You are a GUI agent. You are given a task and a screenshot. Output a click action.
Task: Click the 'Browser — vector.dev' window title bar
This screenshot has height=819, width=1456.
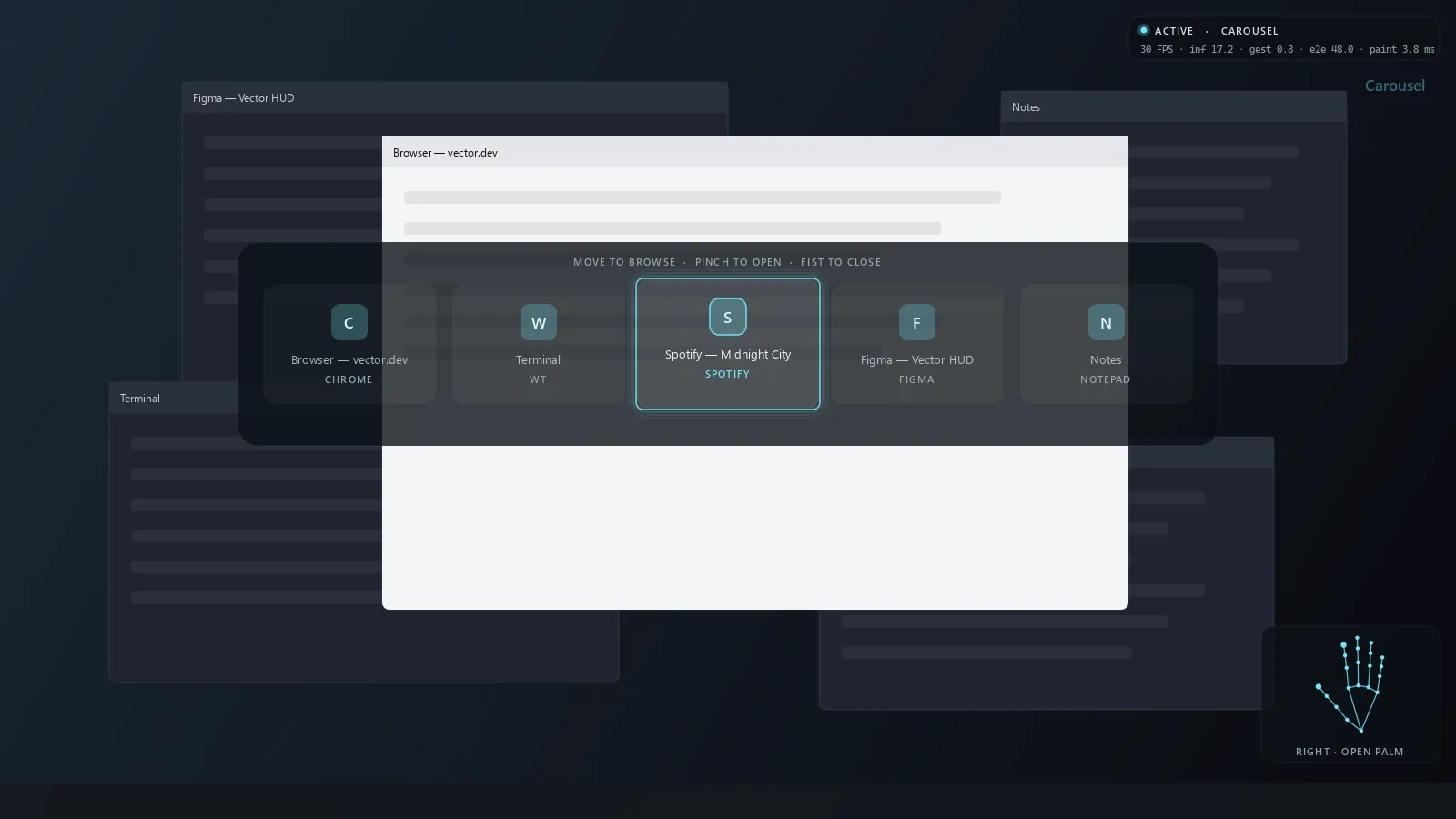pyautogui.click(x=755, y=152)
